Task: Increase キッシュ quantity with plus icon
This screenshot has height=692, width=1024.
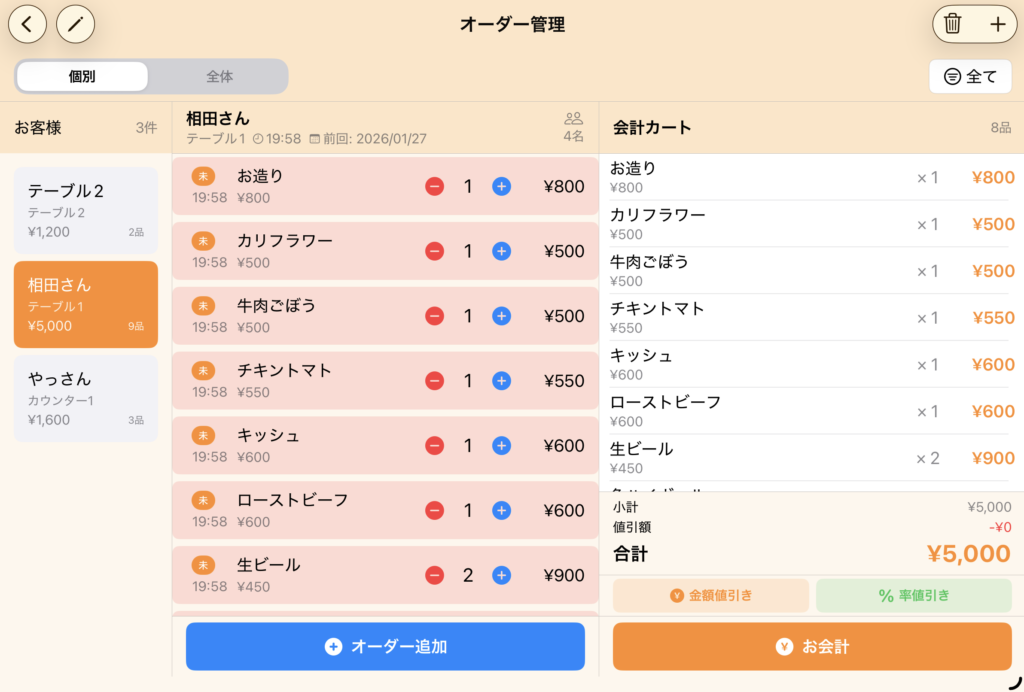Action: click(501, 446)
